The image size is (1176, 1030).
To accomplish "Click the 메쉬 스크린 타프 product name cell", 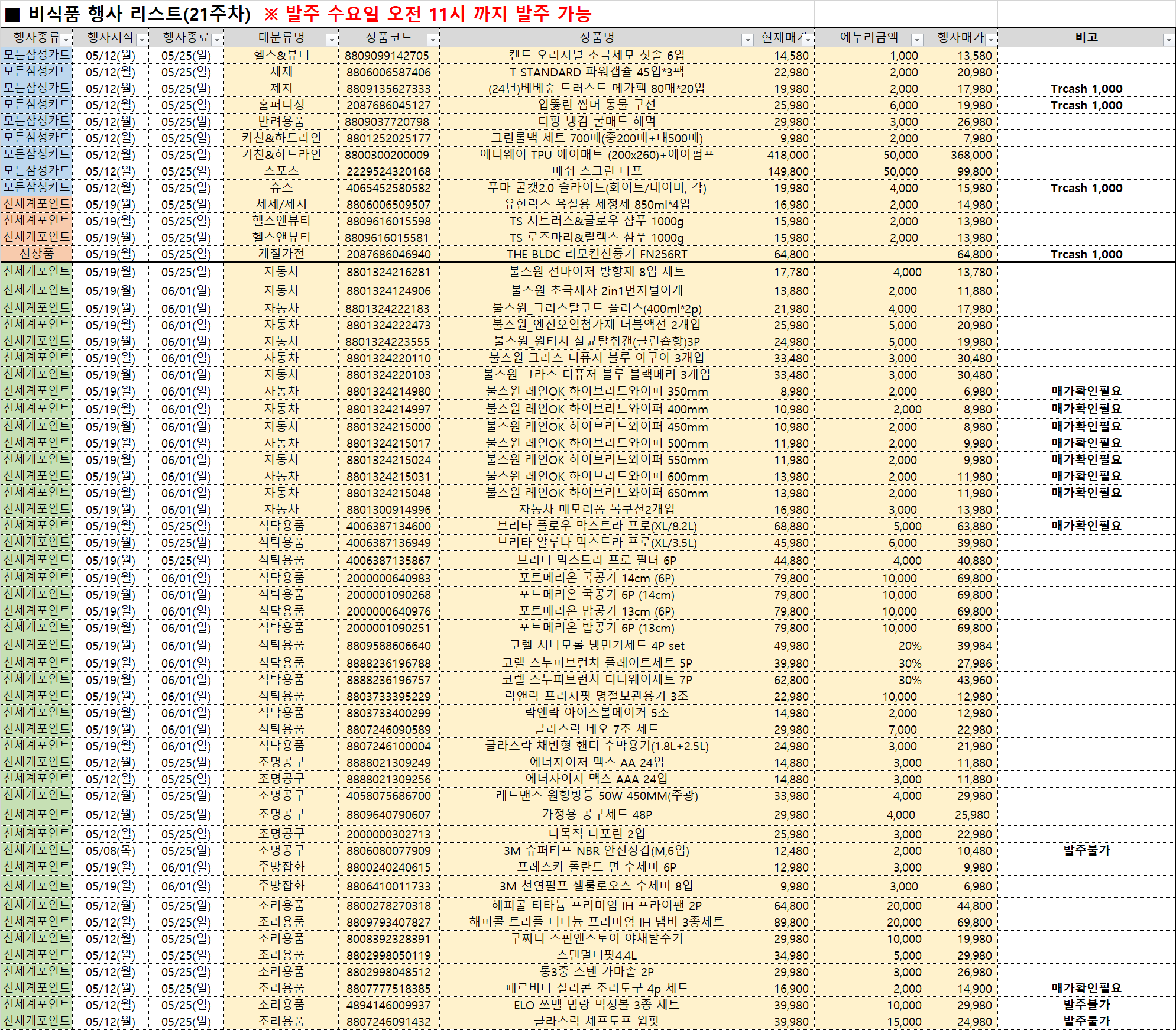I will click(x=597, y=171).
